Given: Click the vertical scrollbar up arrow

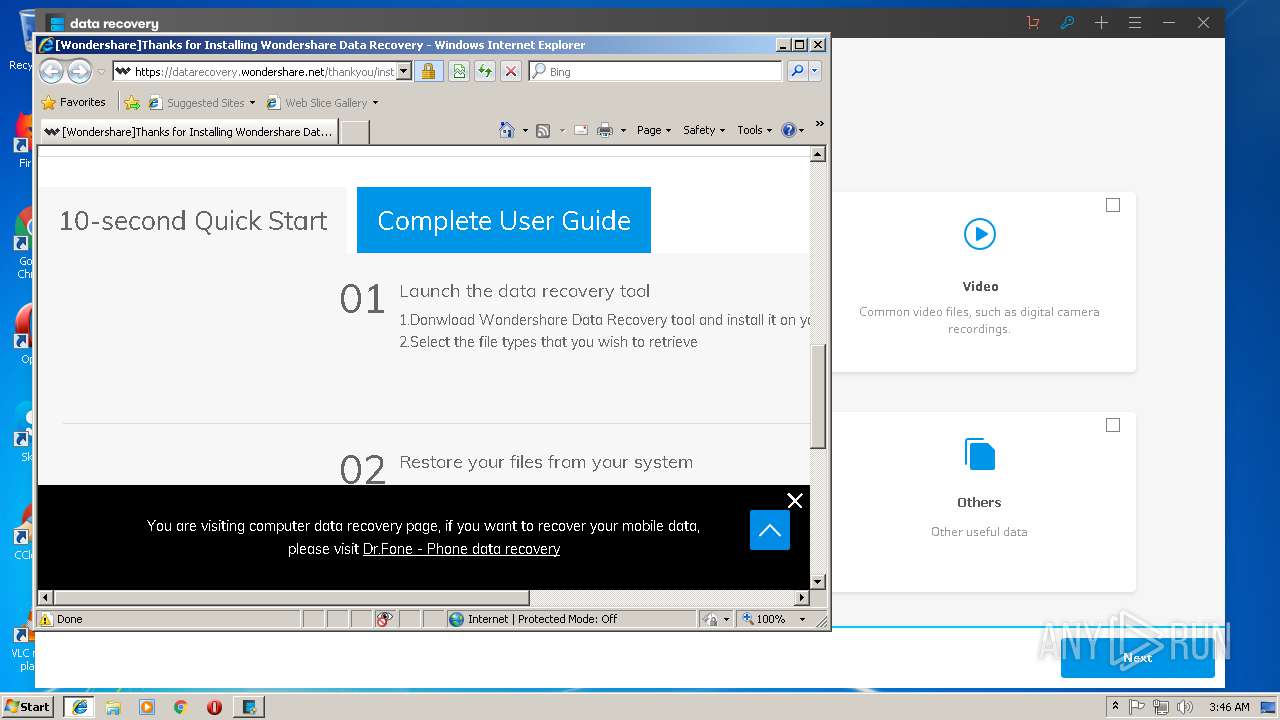Looking at the screenshot, I should (x=818, y=154).
